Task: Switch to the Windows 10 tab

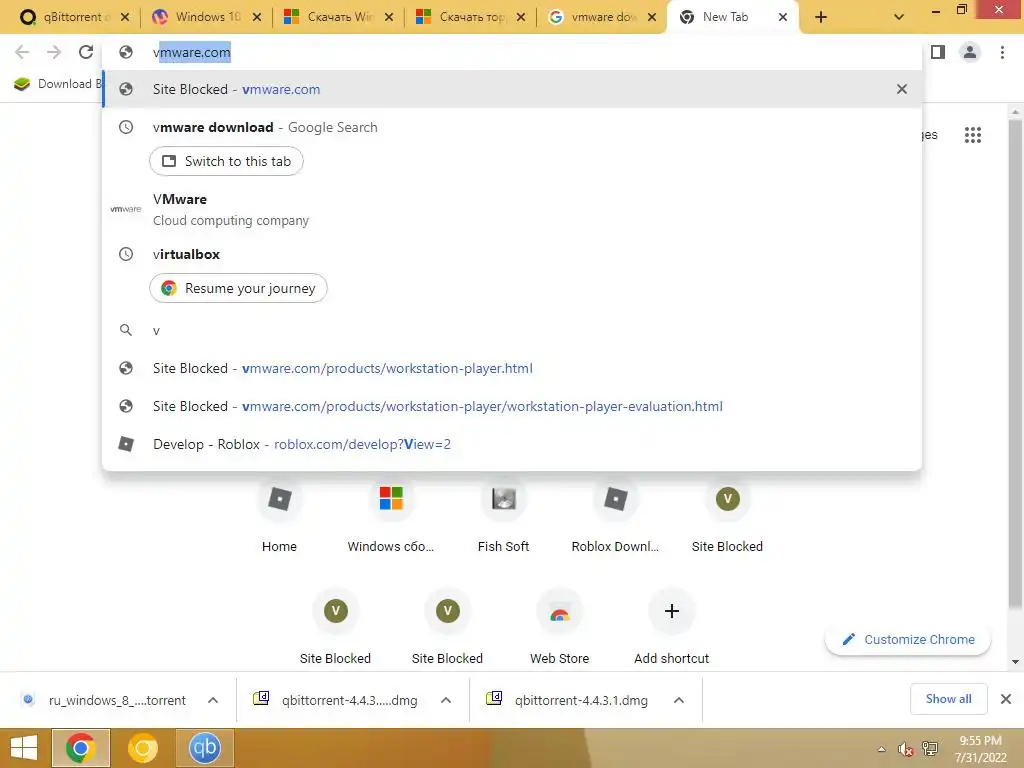Action: pos(199,17)
